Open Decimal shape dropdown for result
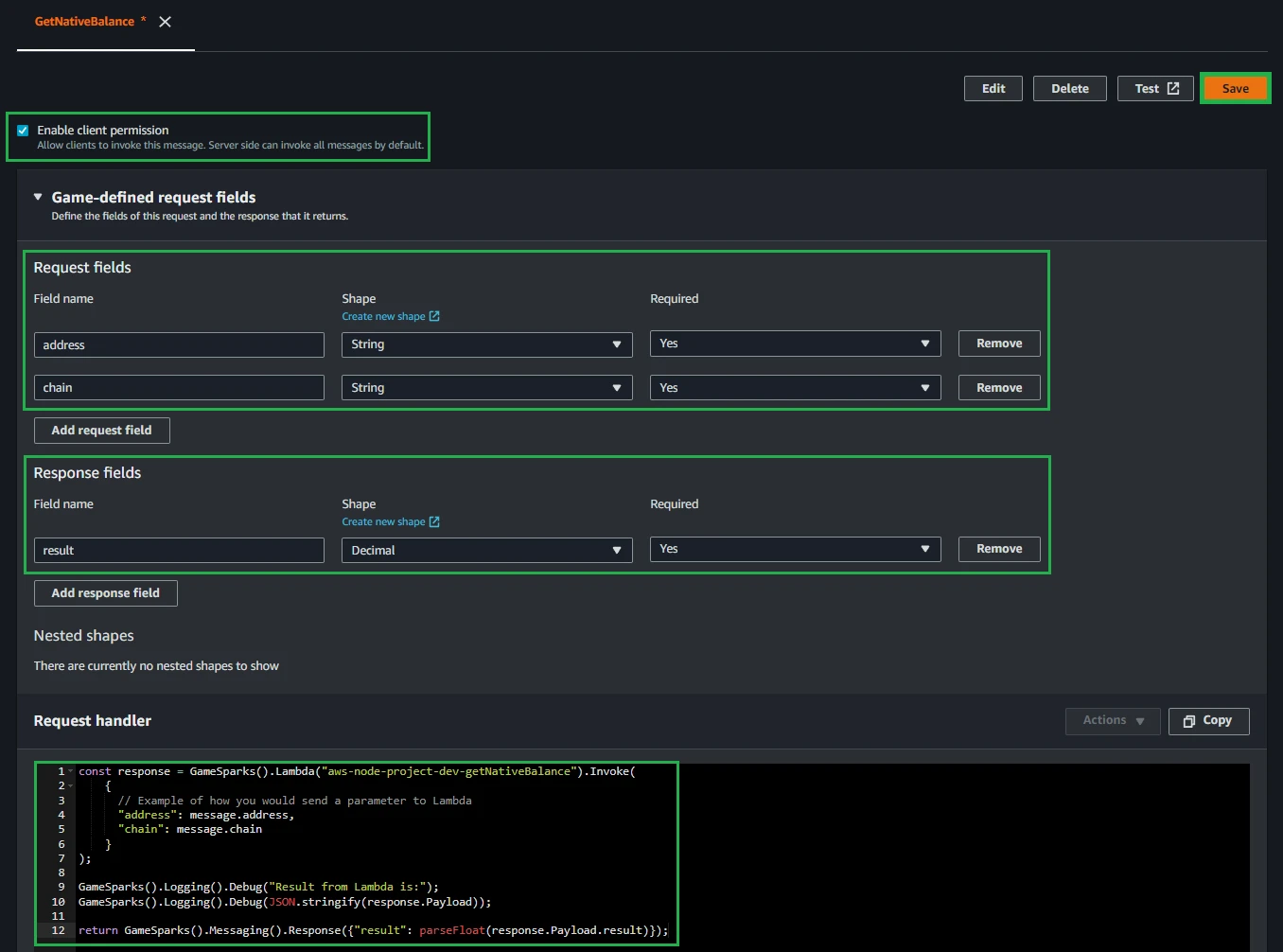 tap(486, 551)
